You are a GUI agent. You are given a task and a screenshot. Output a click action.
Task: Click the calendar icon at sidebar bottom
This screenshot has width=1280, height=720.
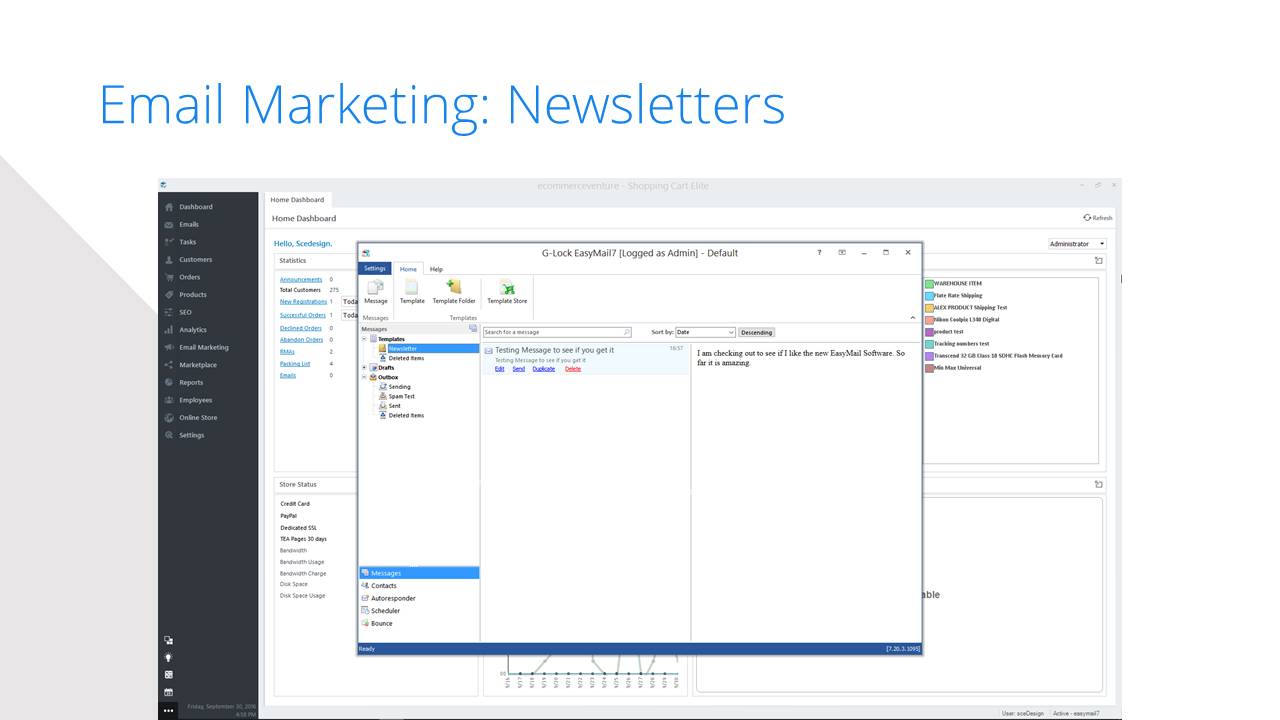tap(168, 692)
